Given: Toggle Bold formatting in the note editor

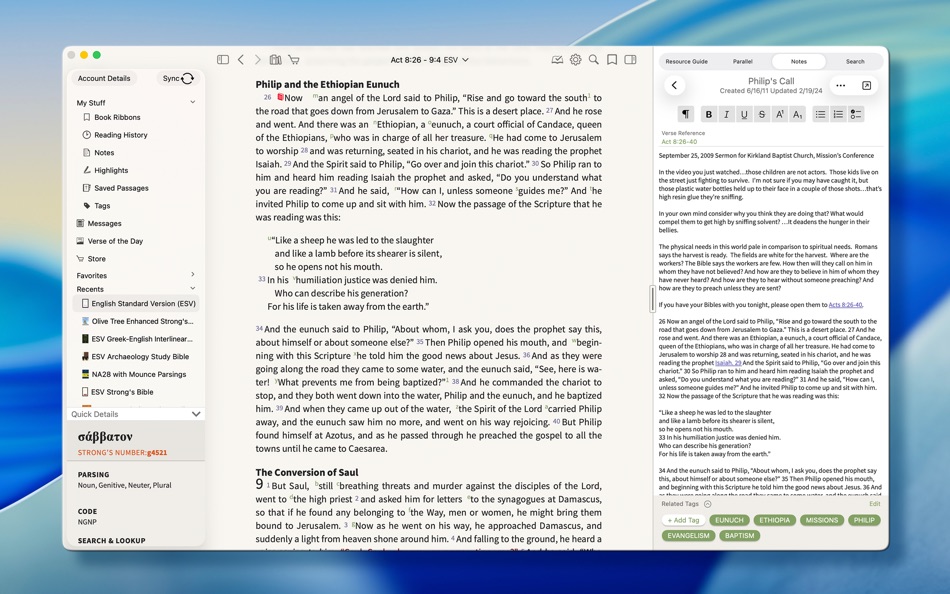Looking at the screenshot, I should pyautogui.click(x=709, y=114).
